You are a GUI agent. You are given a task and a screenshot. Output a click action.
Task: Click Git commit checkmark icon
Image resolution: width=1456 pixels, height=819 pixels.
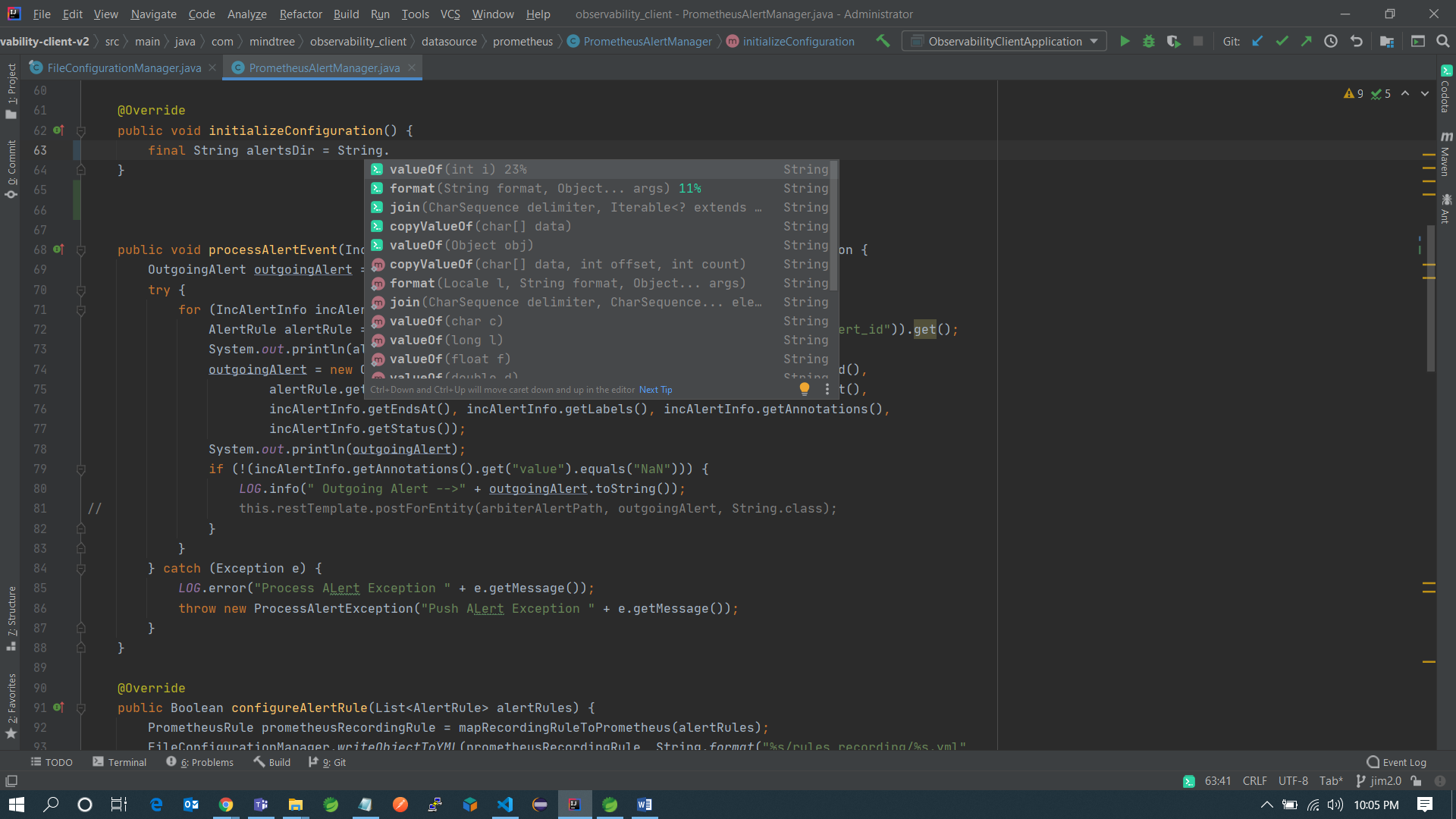1282,41
